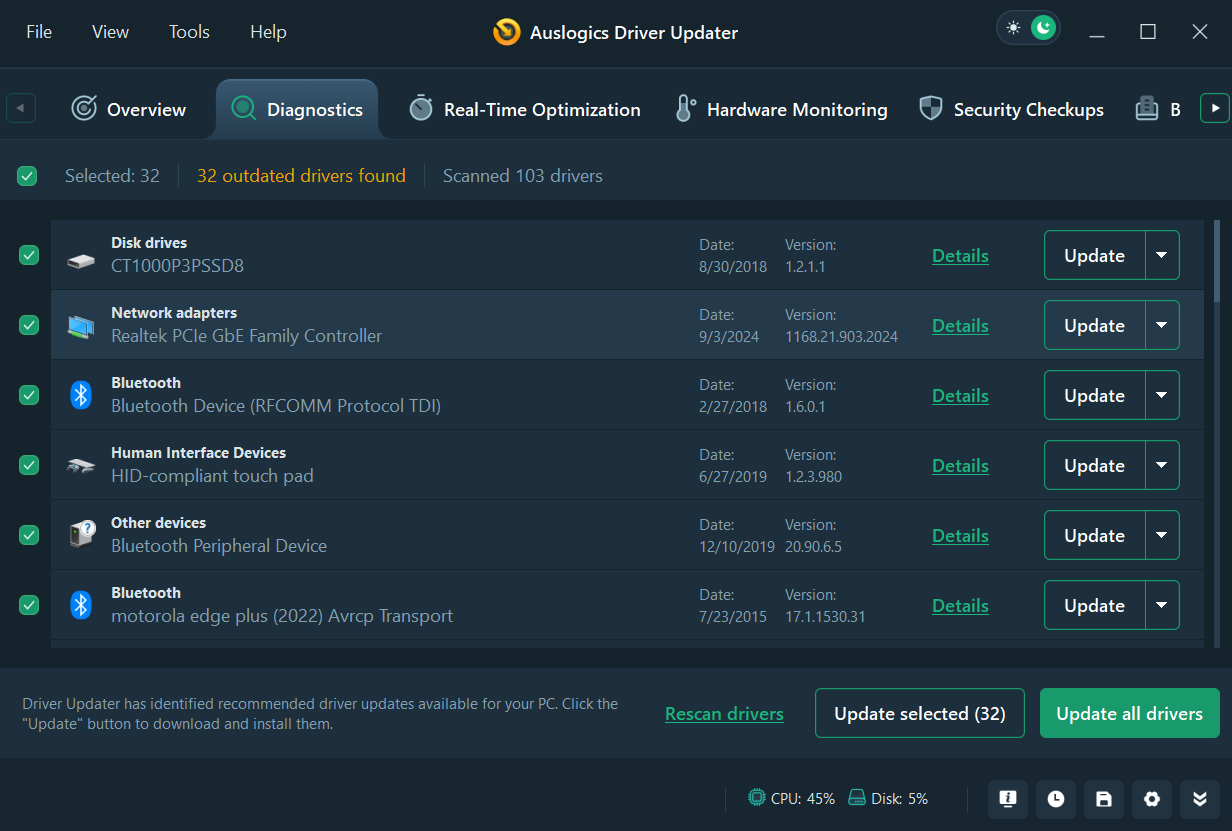Switch to the Hardware Monitoring tab
This screenshot has width=1232, height=831.
(781, 109)
